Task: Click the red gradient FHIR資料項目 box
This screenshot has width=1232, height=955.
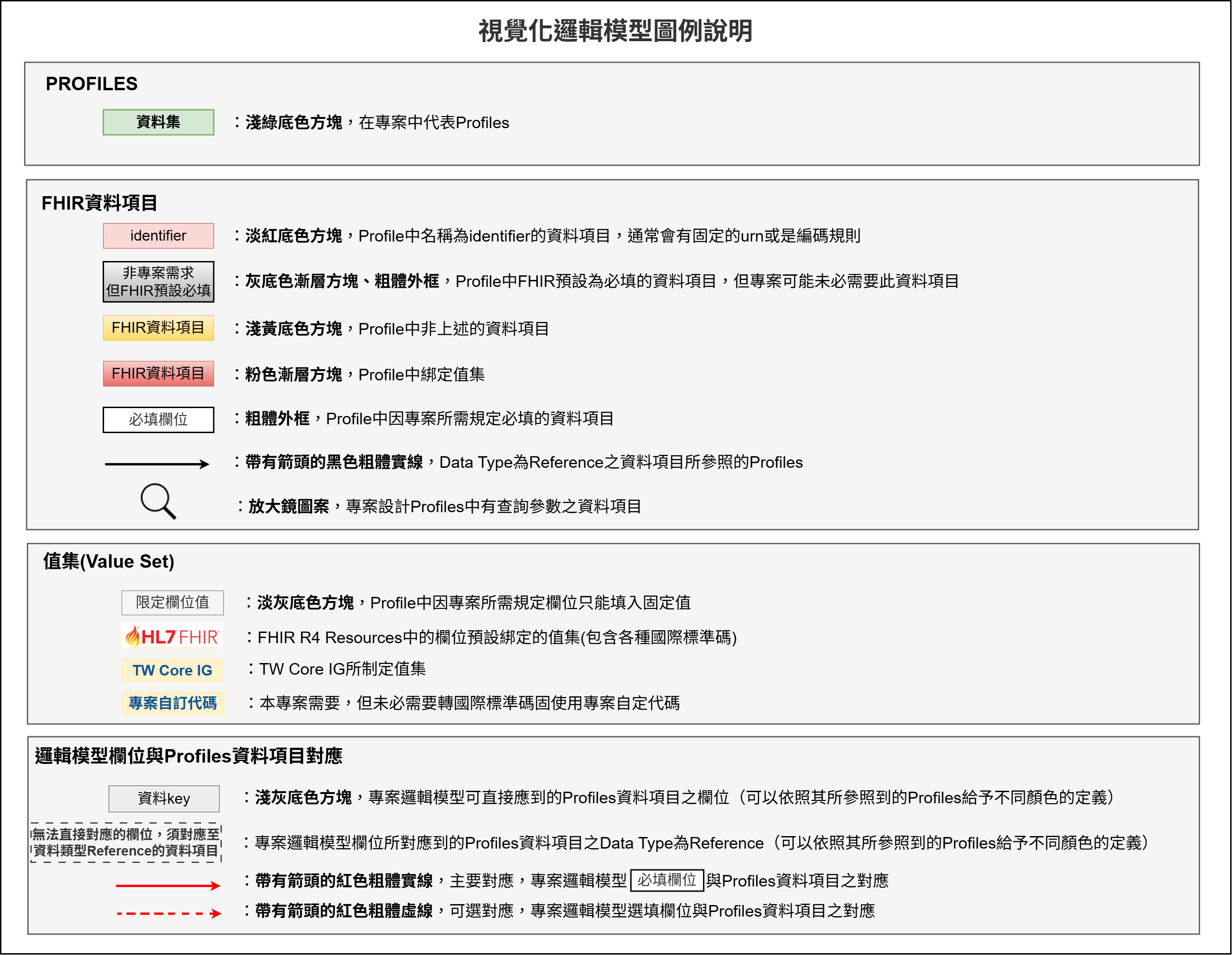Action: pyautogui.click(x=158, y=373)
